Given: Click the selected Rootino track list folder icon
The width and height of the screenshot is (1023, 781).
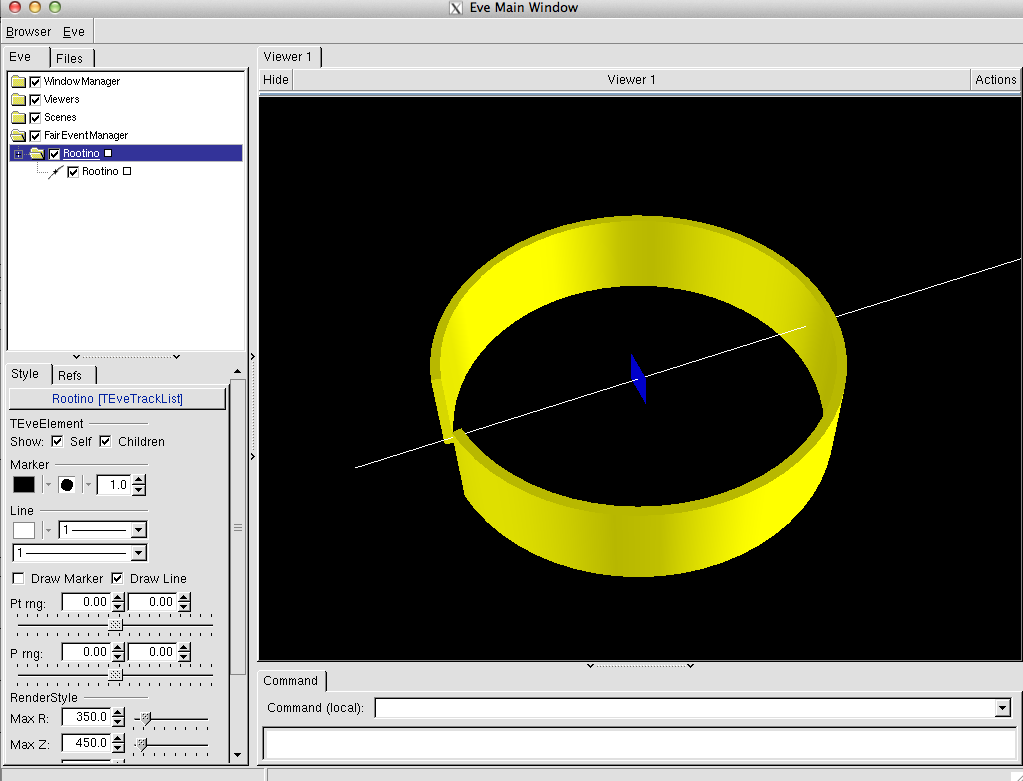Looking at the screenshot, I should 36,153.
